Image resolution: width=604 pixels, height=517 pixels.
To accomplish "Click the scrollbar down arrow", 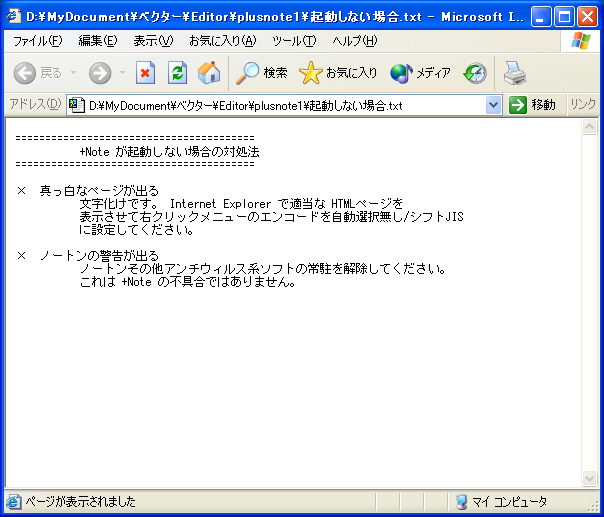I will point(589,478).
